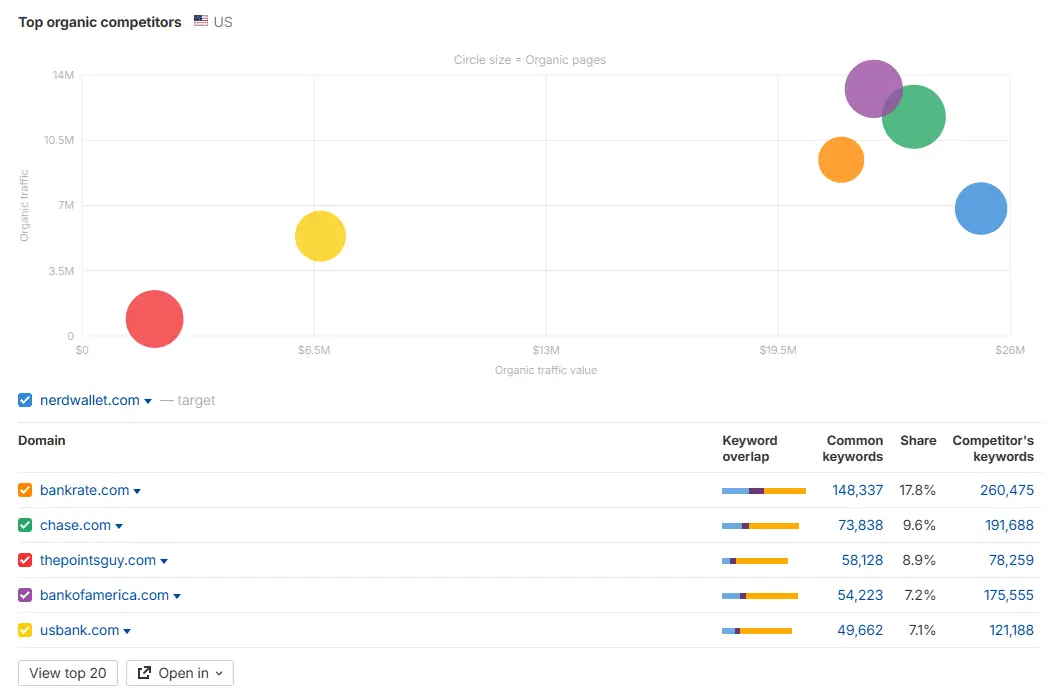Open the chase.com dropdown arrow

(119, 526)
